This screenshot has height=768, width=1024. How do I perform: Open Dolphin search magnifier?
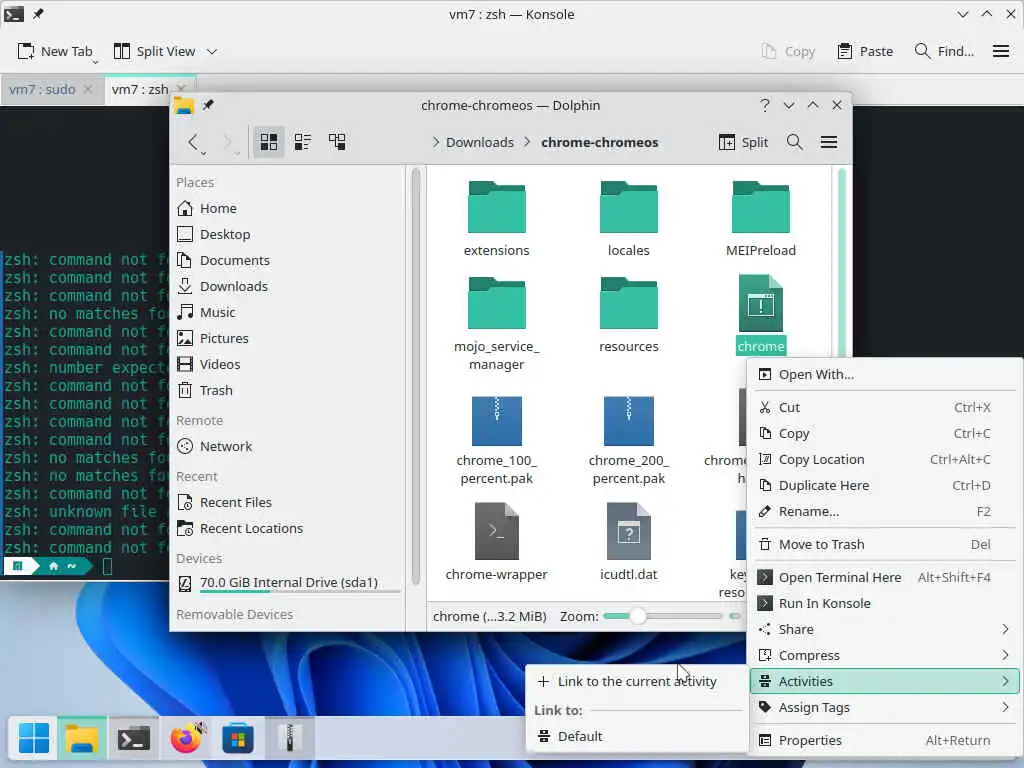794,142
